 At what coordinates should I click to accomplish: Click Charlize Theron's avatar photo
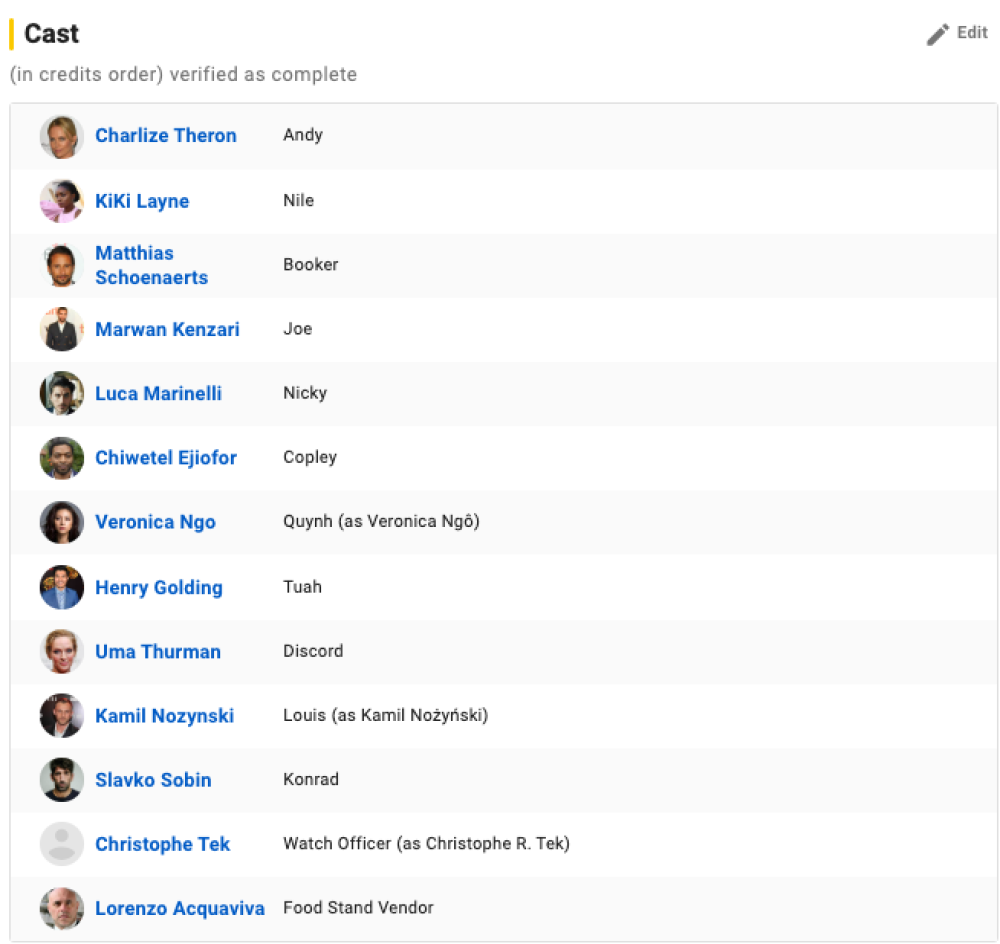[x=62, y=136]
